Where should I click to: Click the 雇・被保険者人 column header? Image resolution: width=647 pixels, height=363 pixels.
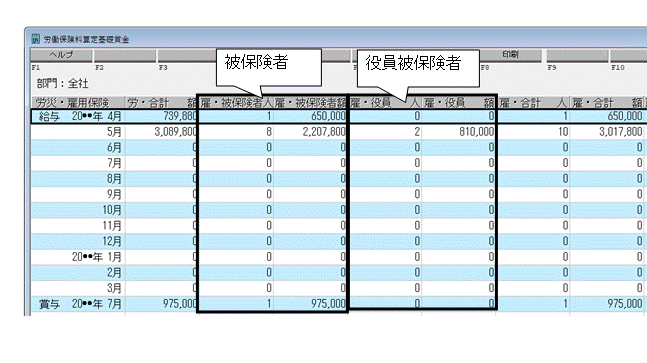[236, 103]
